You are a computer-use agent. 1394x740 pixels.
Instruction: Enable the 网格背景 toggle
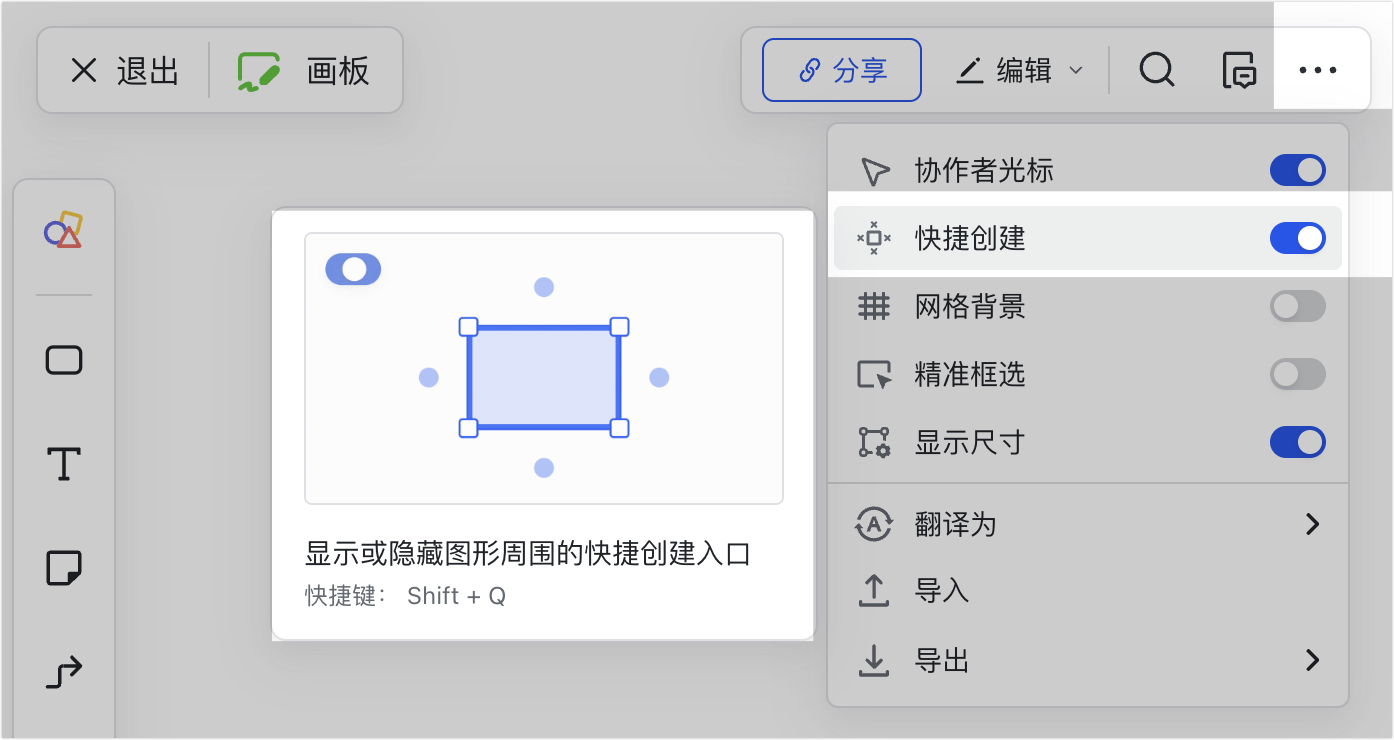[x=1297, y=306]
